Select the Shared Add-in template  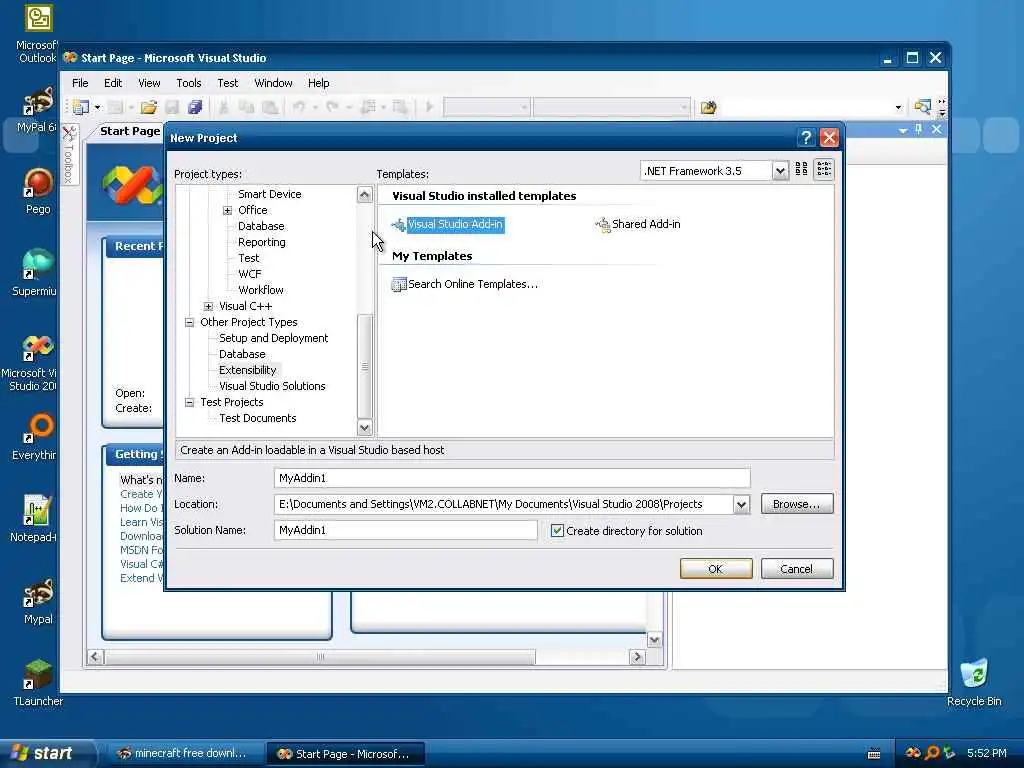[638, 225]
